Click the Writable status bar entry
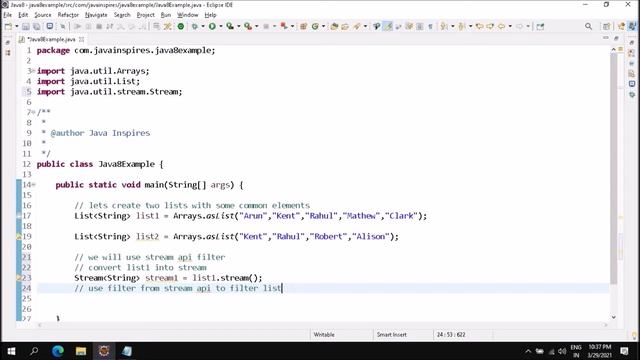 coord(324,335)
